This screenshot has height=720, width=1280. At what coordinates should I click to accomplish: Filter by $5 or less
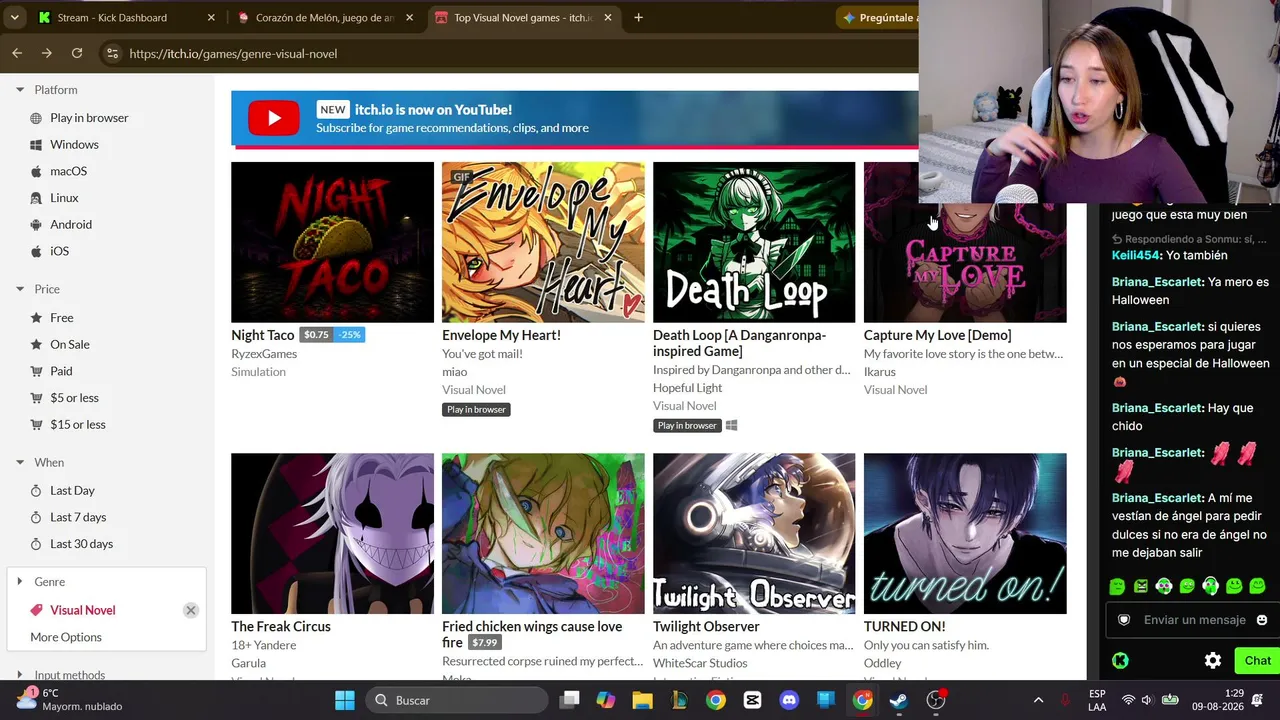74,398
